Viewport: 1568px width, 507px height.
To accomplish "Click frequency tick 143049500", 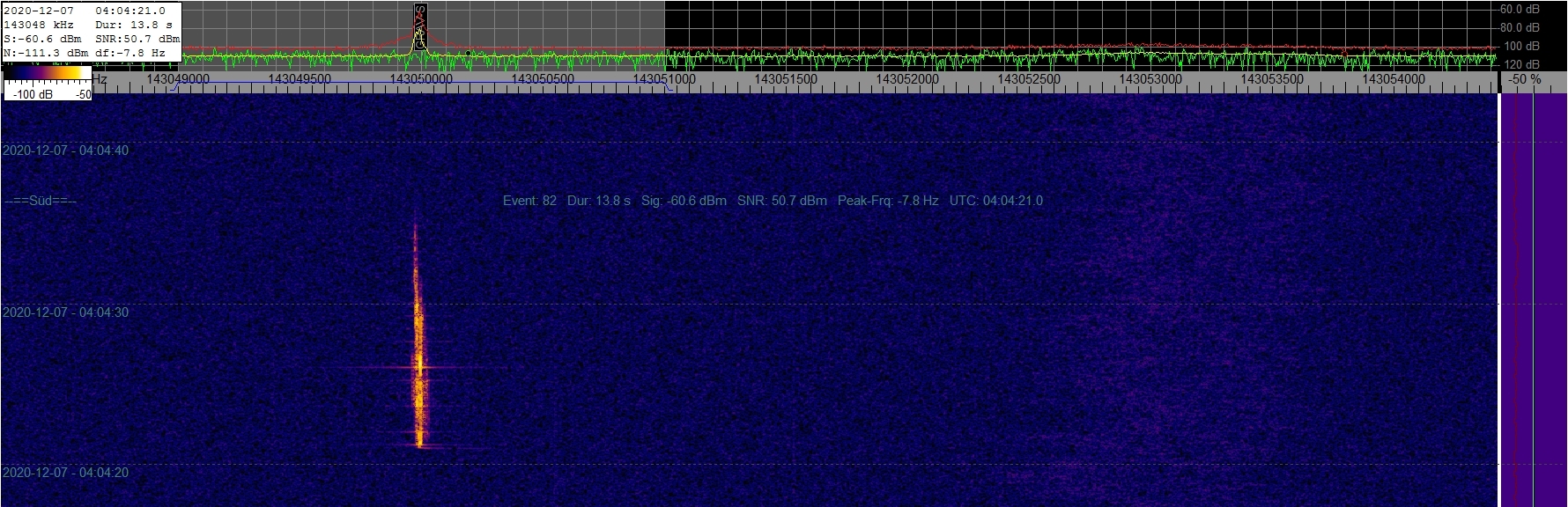I will pyautogui.click(x=300, y=79).
